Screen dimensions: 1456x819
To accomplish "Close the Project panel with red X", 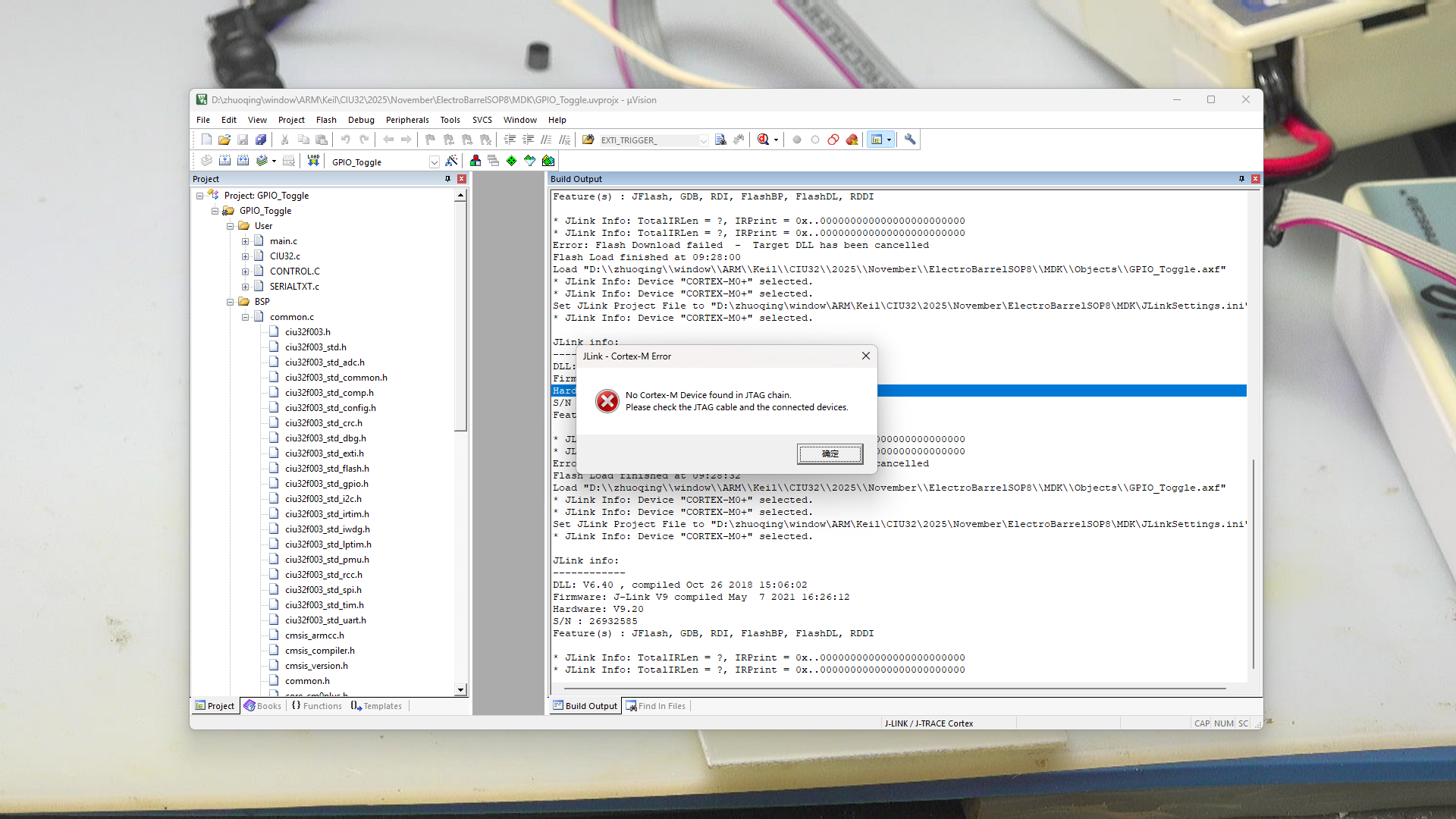I will tap(461, 179).
